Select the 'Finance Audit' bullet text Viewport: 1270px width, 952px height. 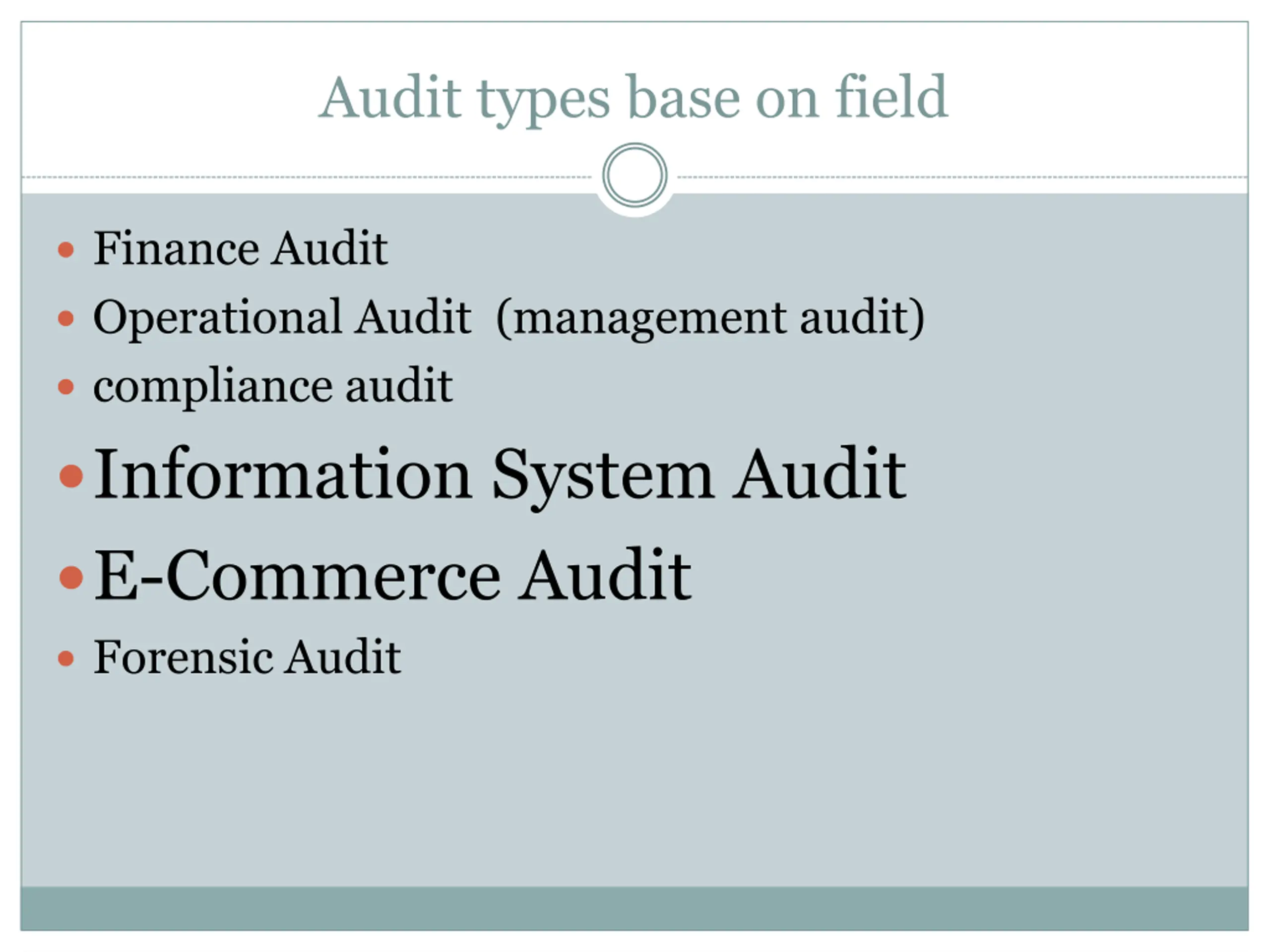tap(240, 248)
